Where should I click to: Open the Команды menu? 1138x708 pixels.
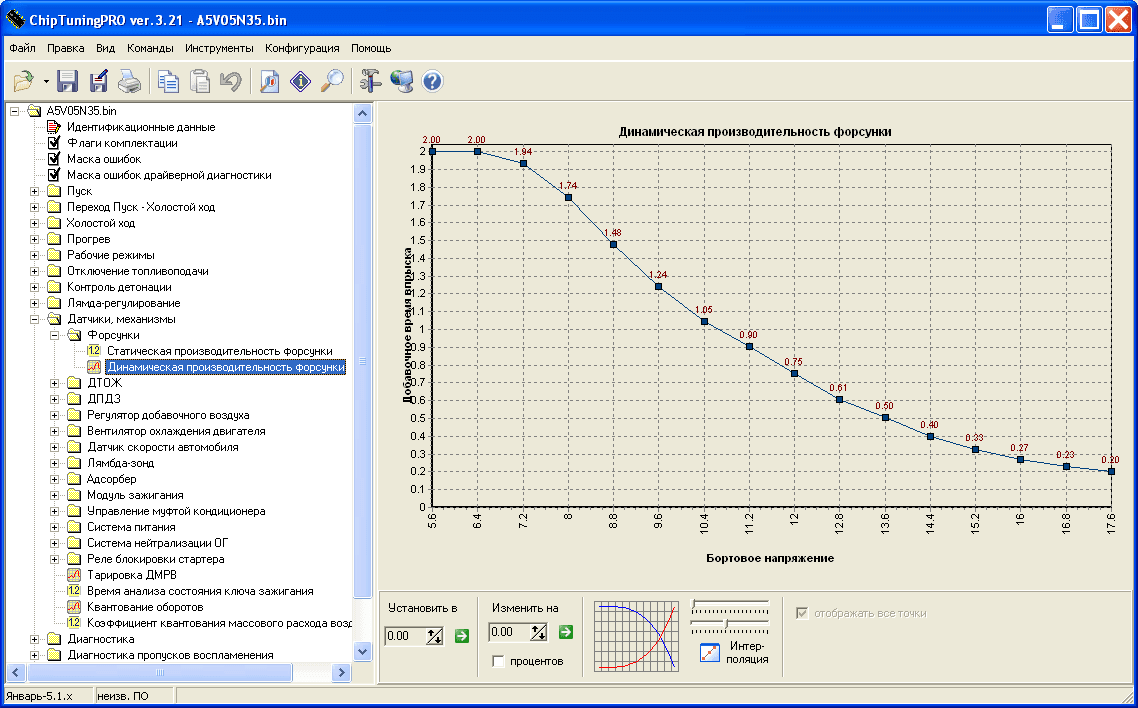[x=150, y=49]
